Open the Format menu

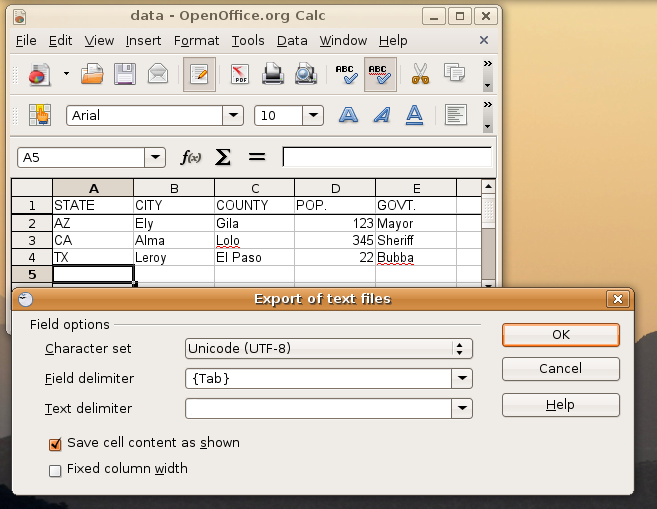[196, 41]
